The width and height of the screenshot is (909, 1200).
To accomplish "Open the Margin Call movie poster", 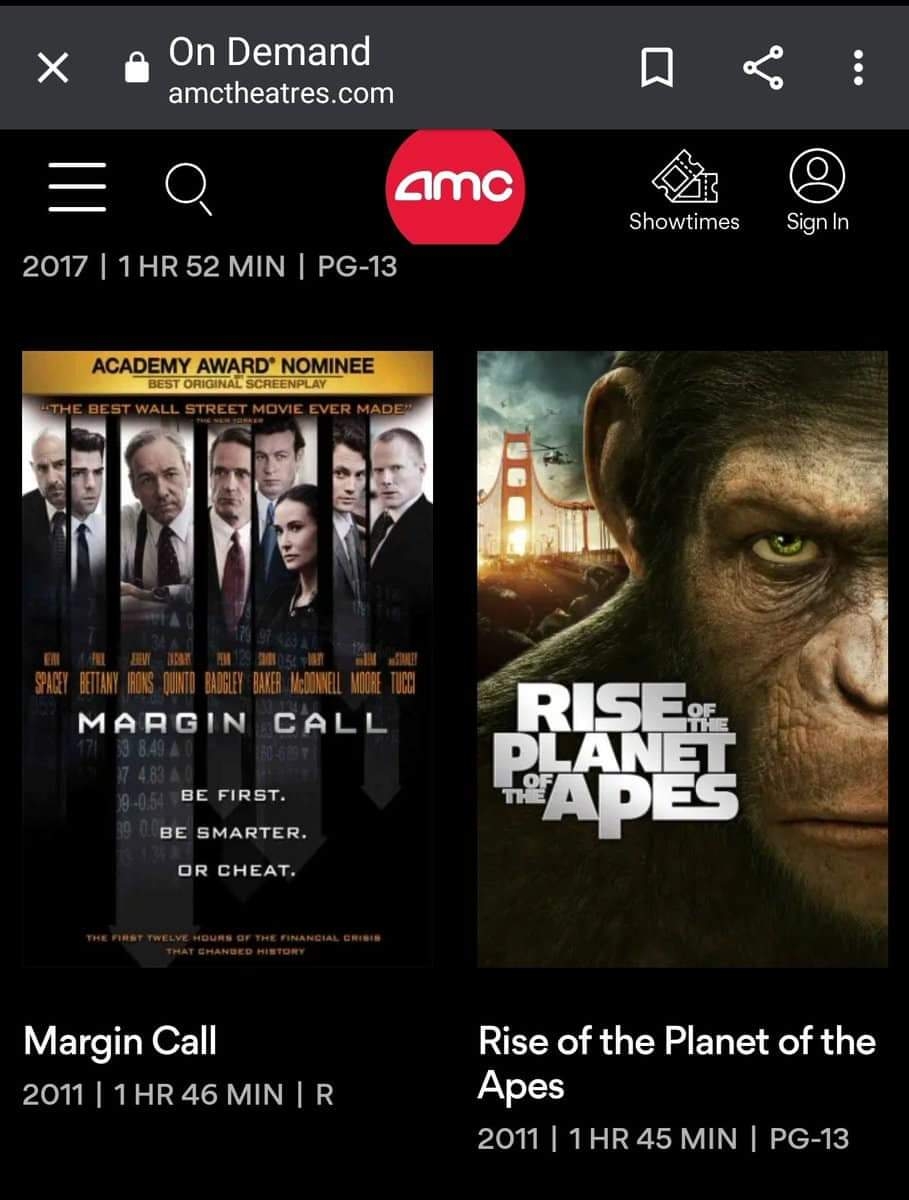I will click(228, 659).
